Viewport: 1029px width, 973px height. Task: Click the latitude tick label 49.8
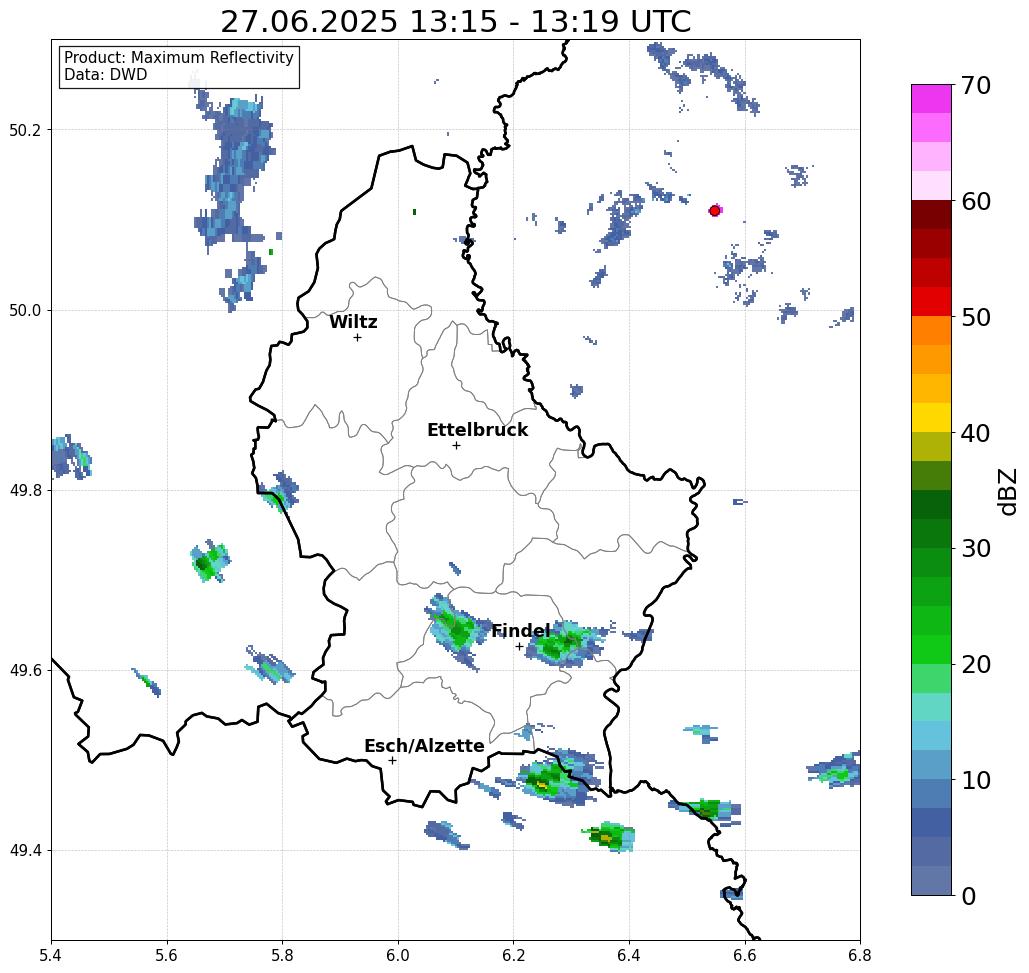[x=25, y=491]
